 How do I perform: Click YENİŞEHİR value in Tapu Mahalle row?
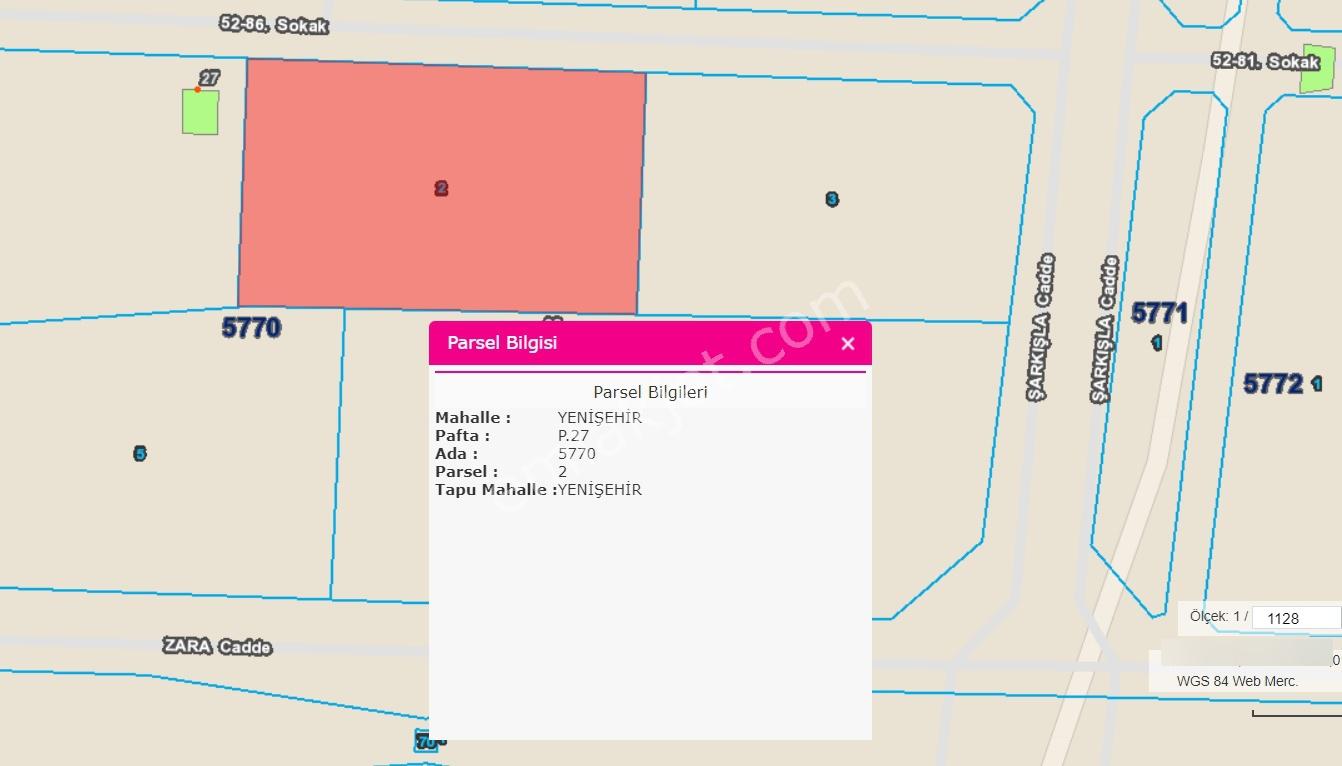pos(600,490)
